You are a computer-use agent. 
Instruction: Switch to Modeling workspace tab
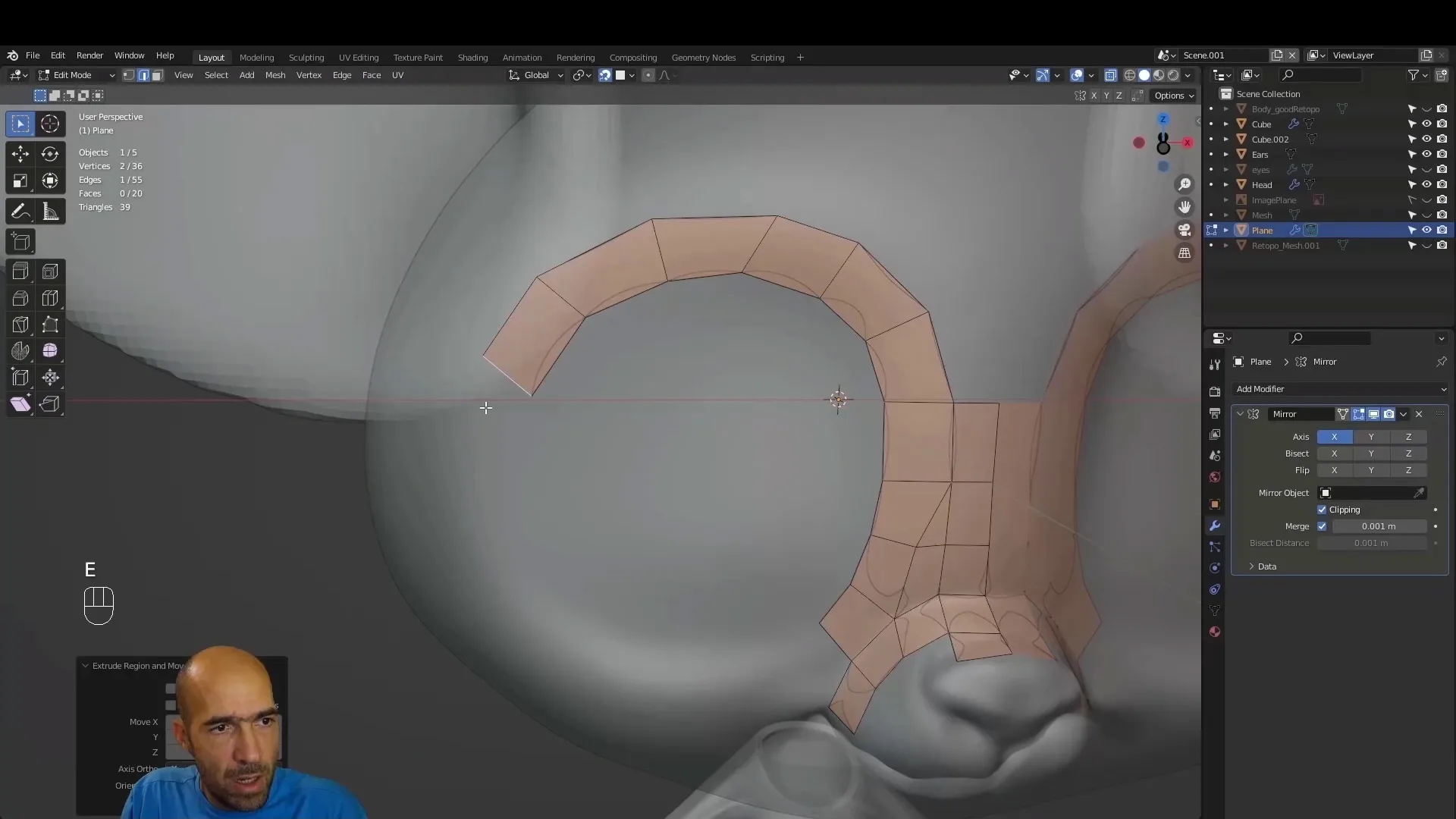coord(256,57)
